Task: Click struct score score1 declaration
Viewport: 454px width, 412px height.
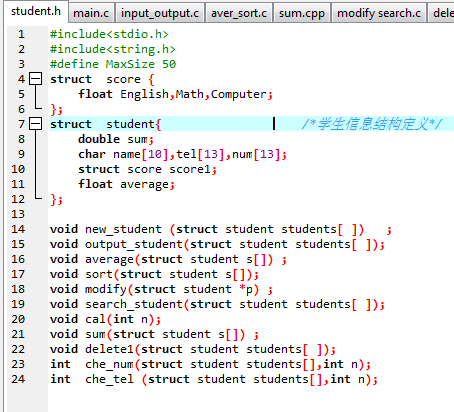Action: [x=147, y=169]
